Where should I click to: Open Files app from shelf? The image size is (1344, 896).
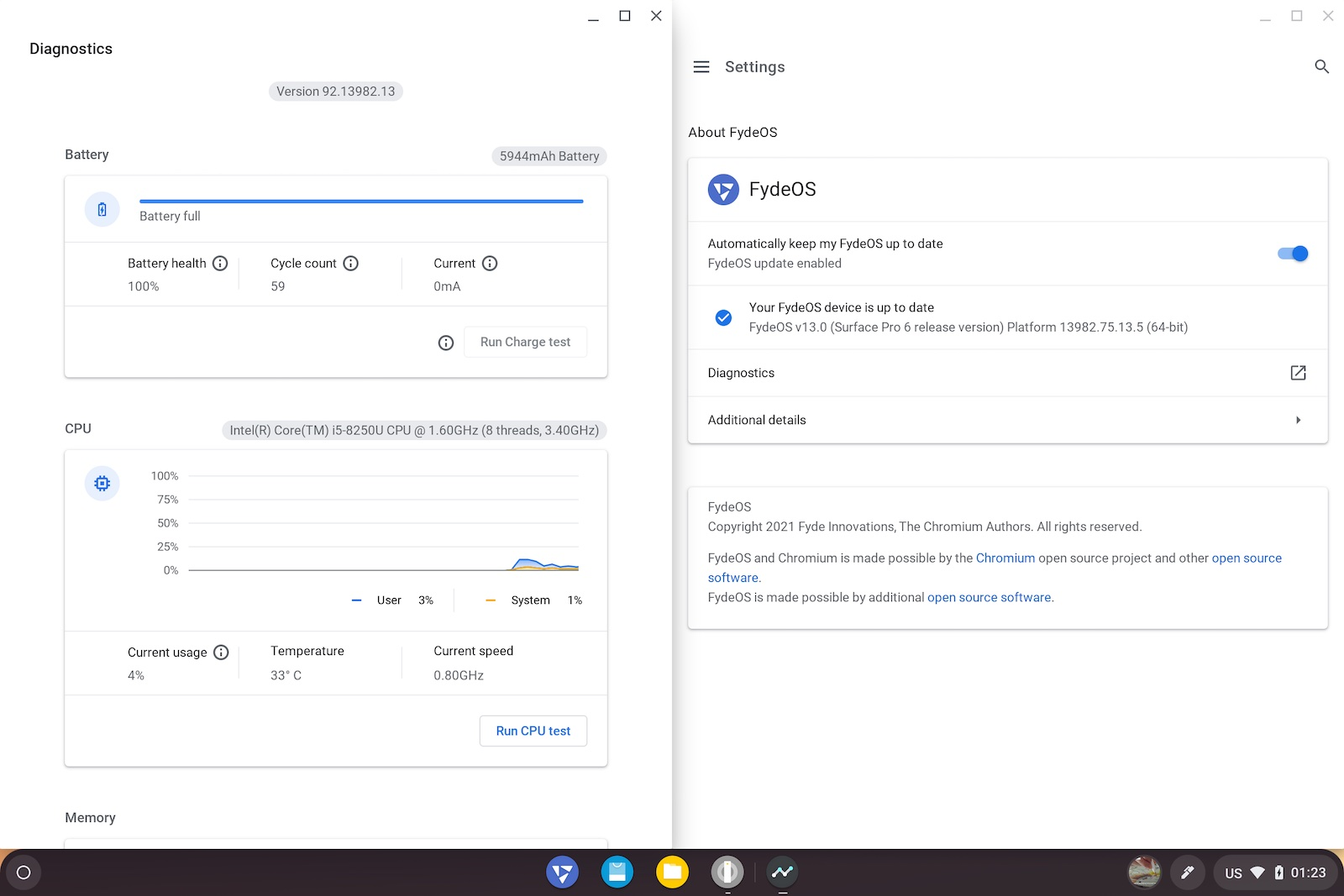coord(672,872)
